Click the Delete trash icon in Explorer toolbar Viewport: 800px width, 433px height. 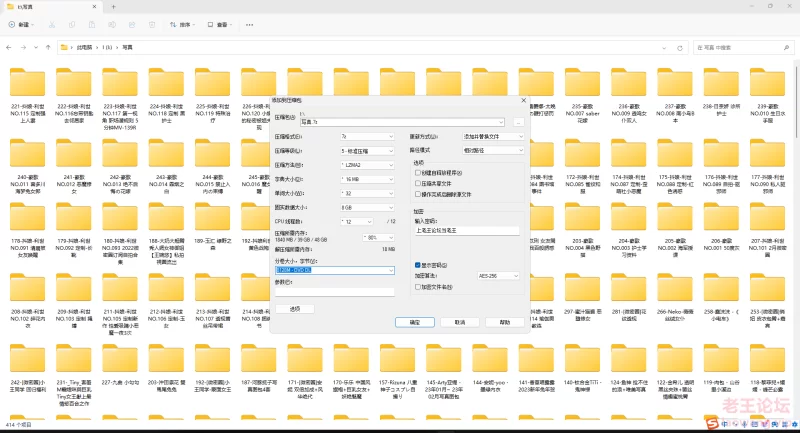[x=152, y=24]
